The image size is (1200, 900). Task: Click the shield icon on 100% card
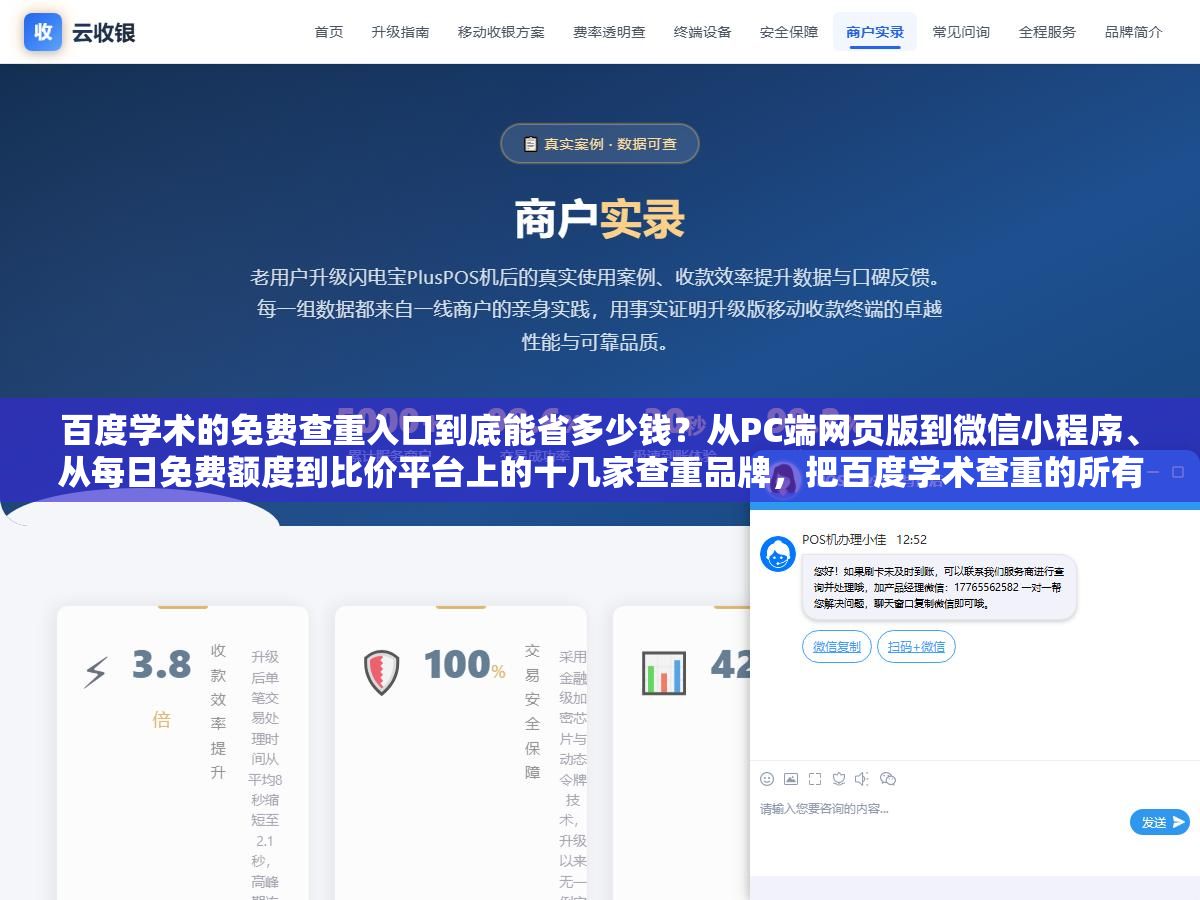tap(381, 673)
